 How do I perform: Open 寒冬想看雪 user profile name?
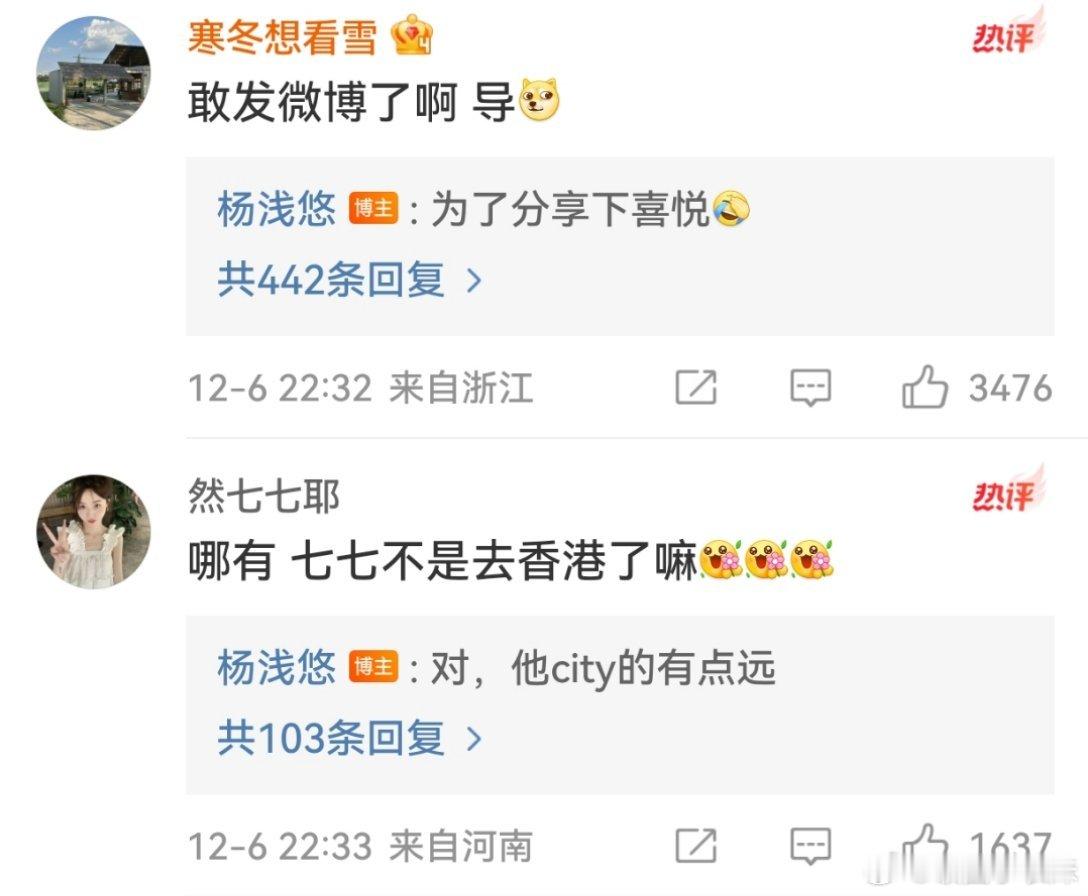pos(282,37)
